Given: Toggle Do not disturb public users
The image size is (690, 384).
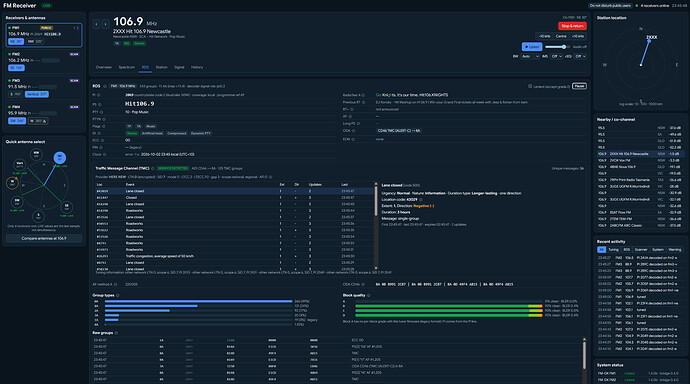Looking at the screenshot, I should click(x=610, y=6).
